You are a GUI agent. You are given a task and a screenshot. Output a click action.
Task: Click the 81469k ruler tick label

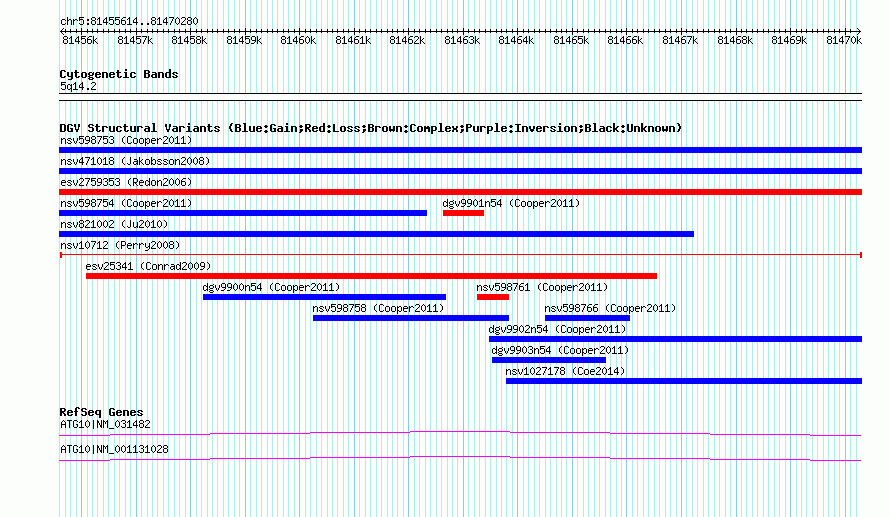click(789, 40)
